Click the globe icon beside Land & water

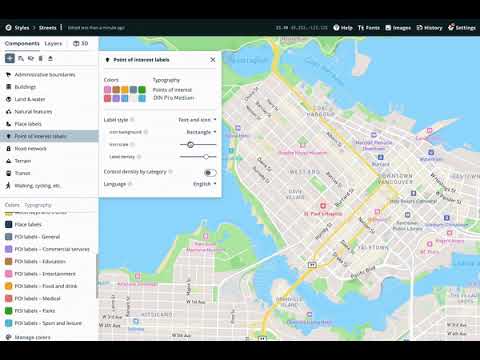pos(9,99)
